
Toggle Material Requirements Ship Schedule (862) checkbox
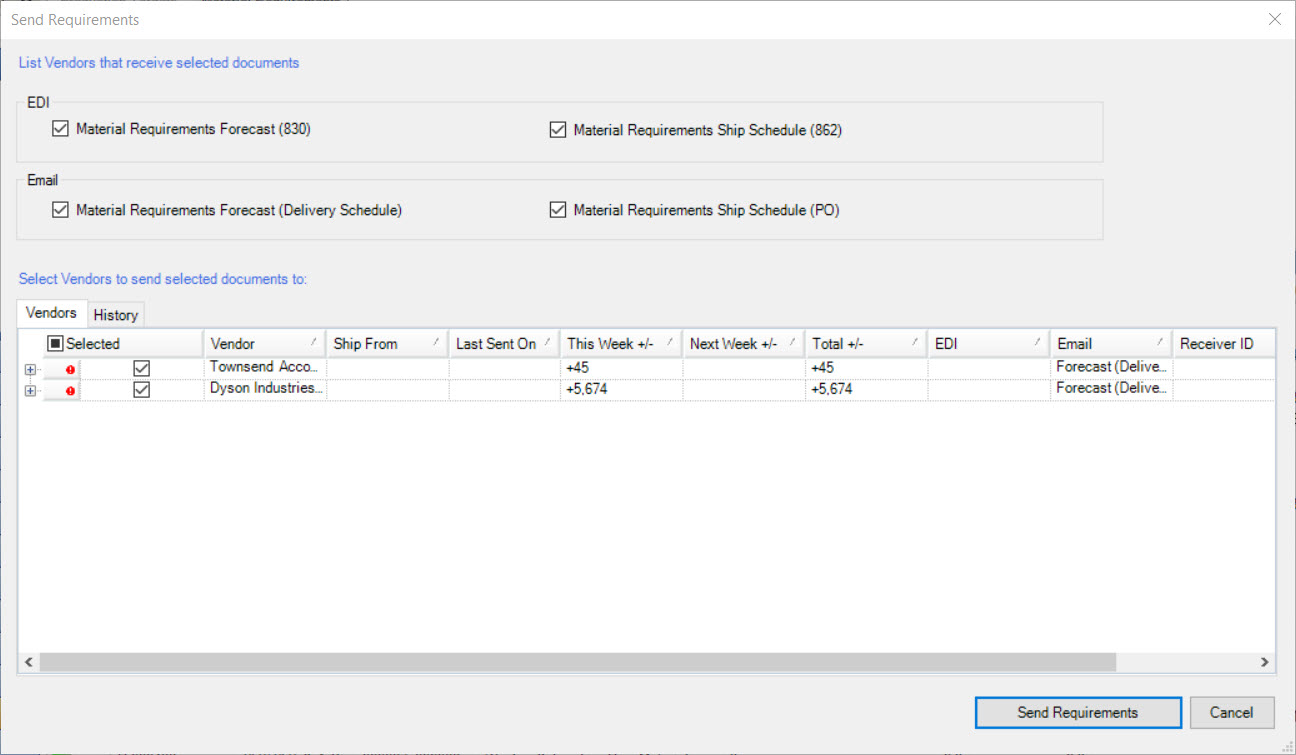558,130
